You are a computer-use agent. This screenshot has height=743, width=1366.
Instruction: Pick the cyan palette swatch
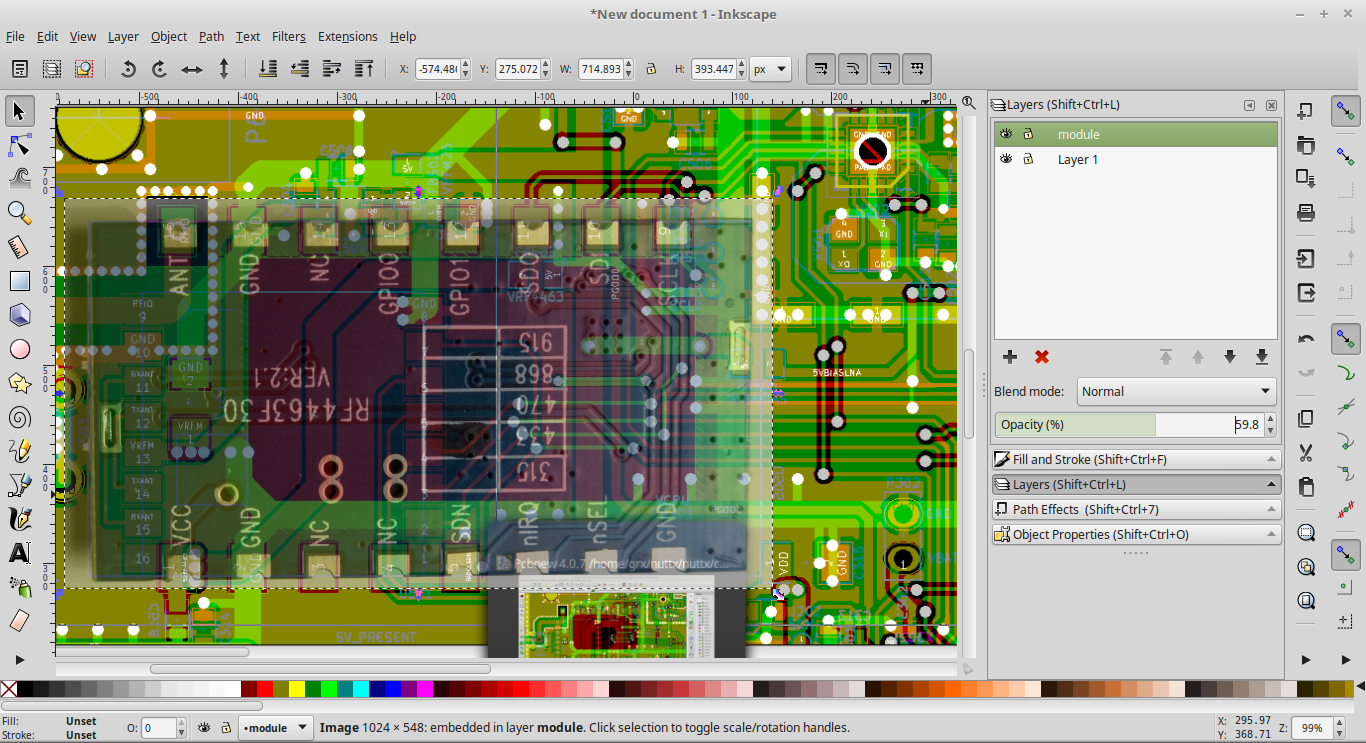tap(361, 689)
